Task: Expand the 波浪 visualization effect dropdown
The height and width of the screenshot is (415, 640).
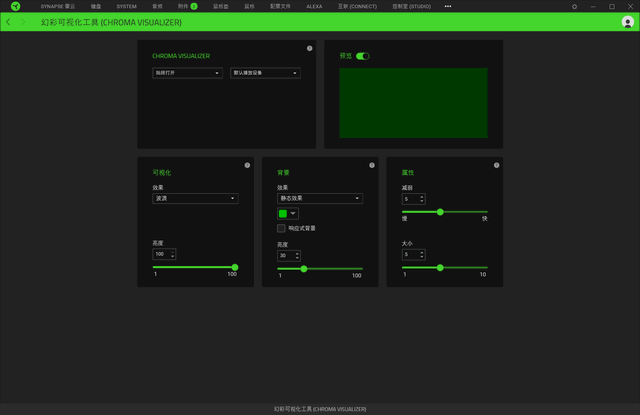Action: 195,198
